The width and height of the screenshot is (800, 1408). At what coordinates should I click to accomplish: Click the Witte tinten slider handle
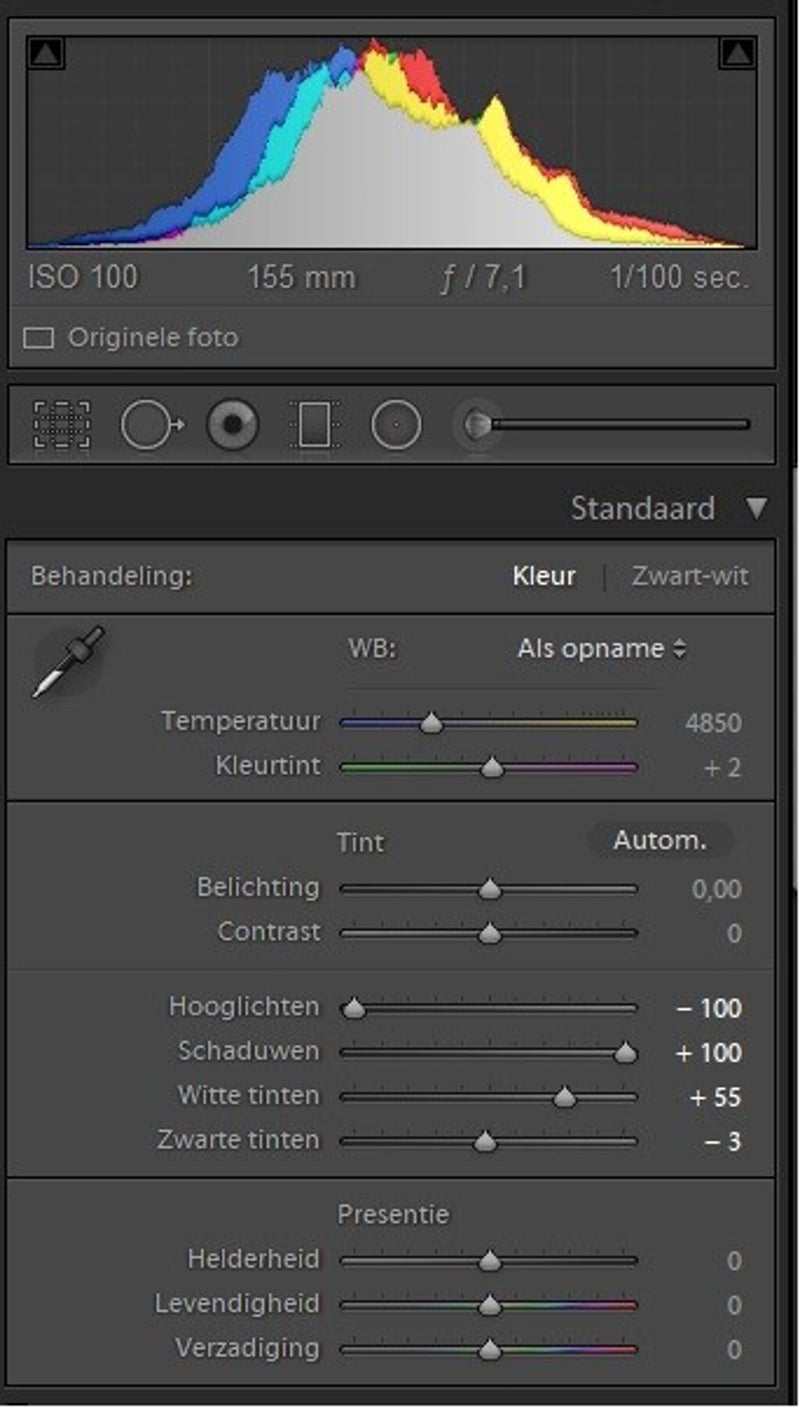click(565, 1099)
